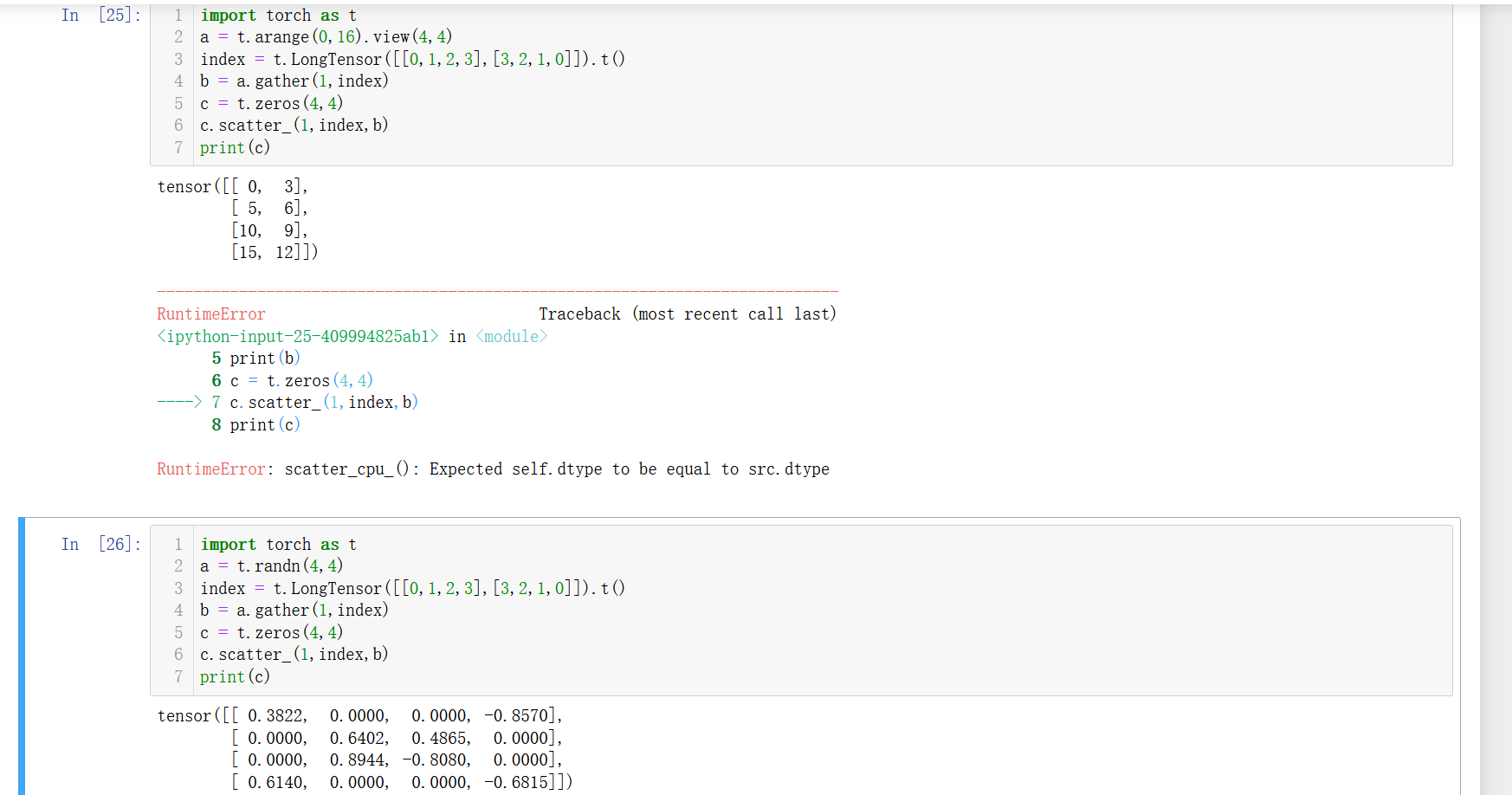Click import torch line in cell 26

[278, 544]
